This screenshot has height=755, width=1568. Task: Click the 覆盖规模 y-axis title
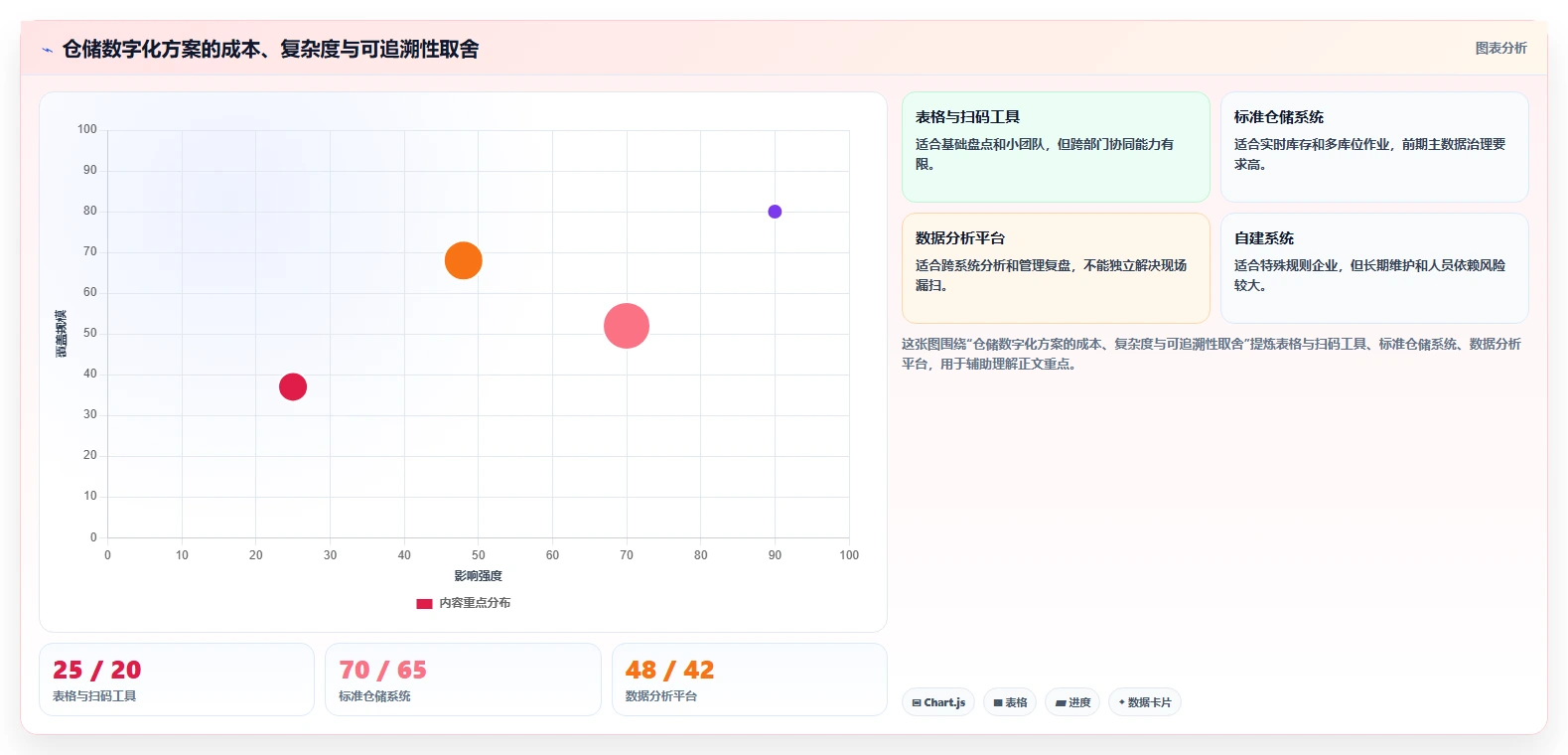[62, 334]
